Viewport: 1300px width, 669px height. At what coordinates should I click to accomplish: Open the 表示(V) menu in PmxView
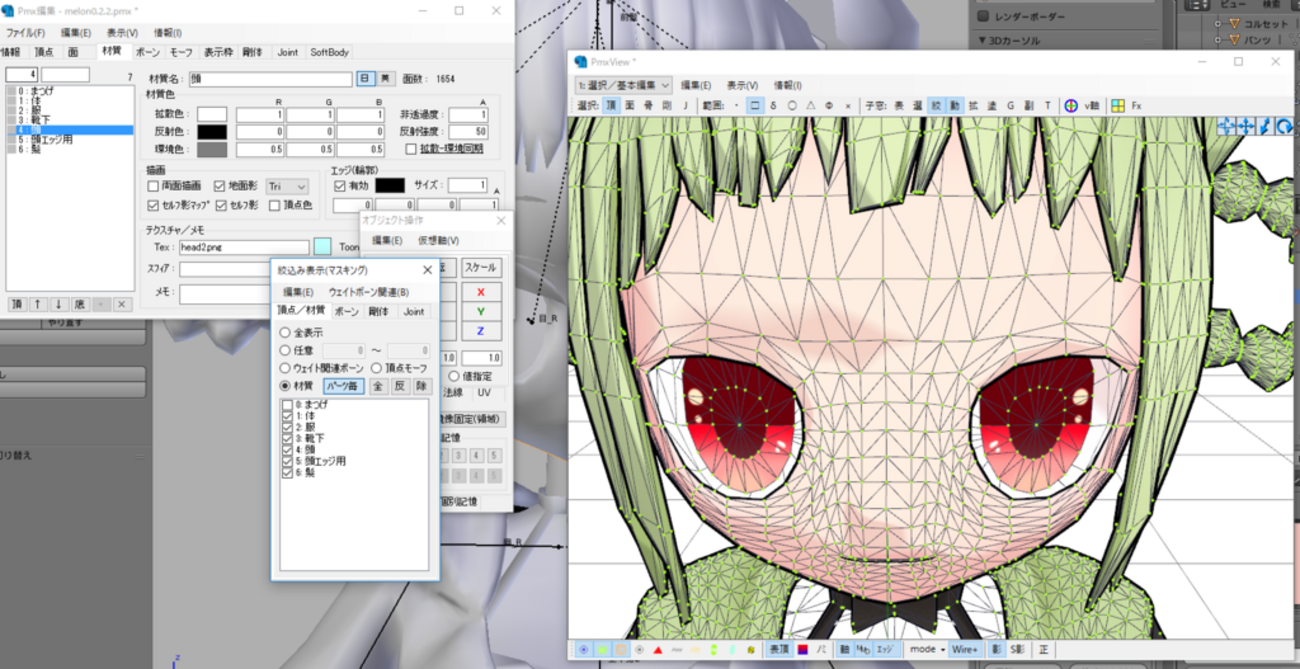click(x=742, y=86)
